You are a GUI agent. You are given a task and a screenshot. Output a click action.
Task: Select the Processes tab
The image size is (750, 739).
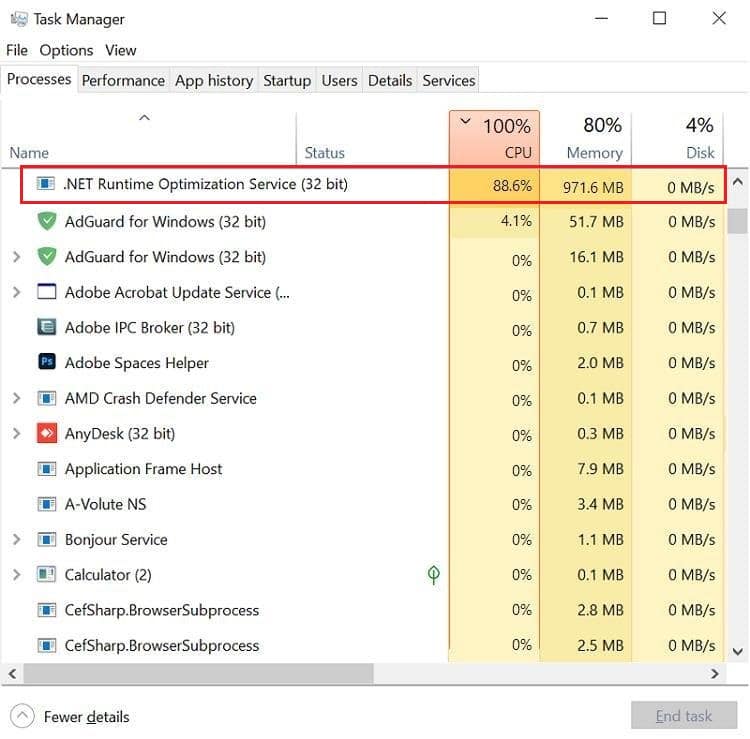pyautogui.click(x=39, y=79)
